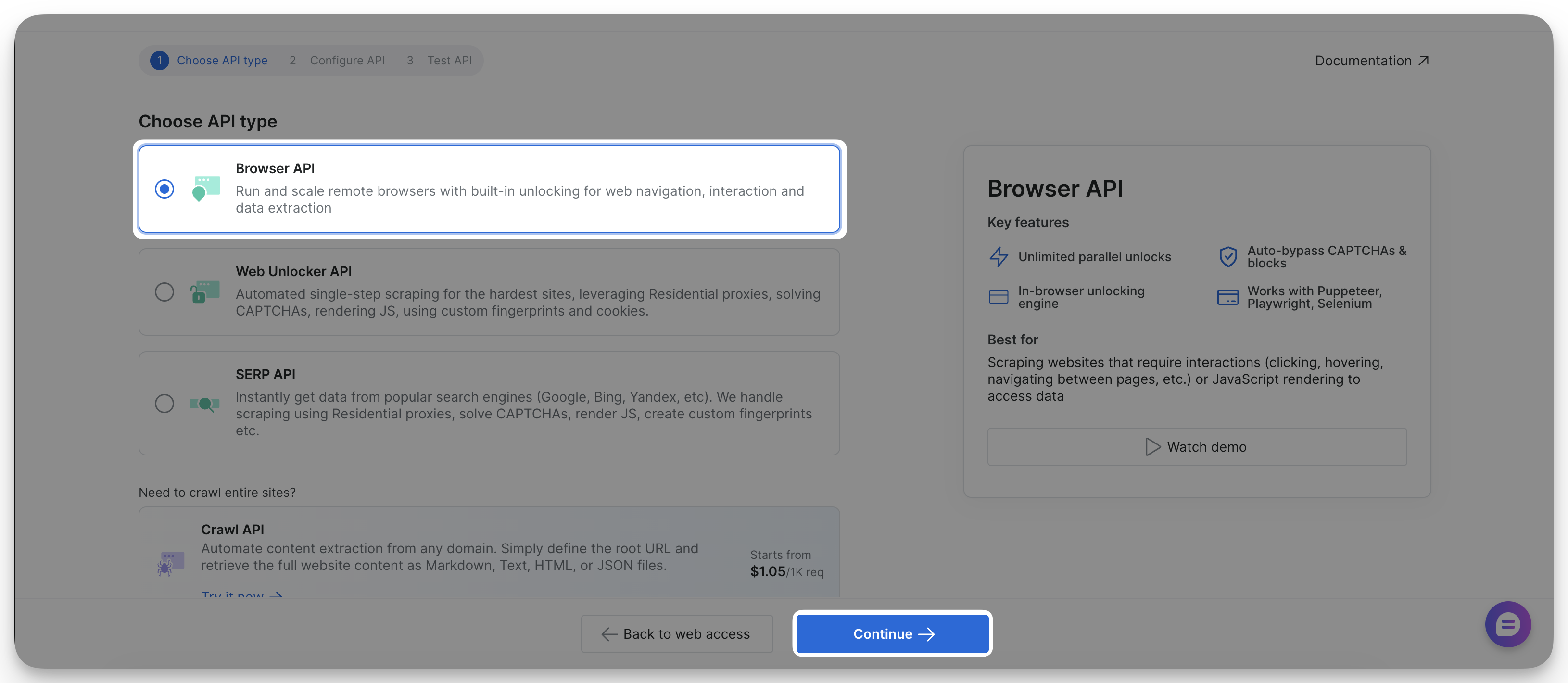Select the Browser API radio button
Screen dimensions: 1568x683
coord(164,189)
